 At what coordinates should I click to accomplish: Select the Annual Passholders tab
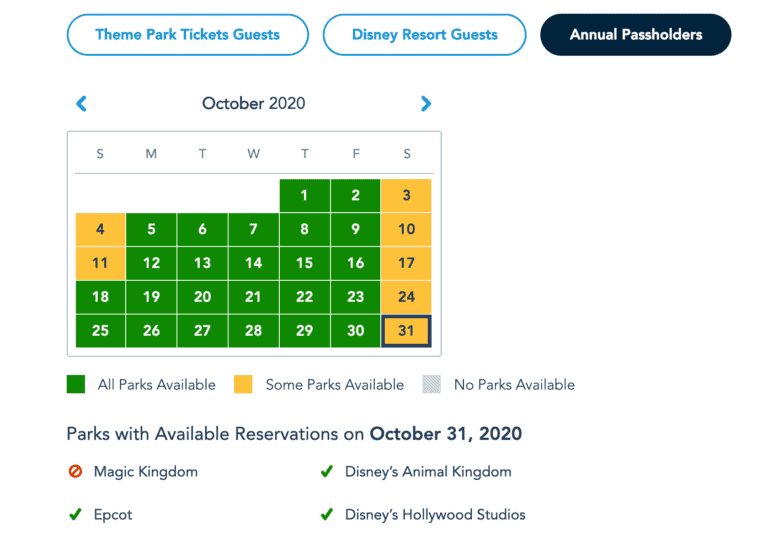click(636, 35)
